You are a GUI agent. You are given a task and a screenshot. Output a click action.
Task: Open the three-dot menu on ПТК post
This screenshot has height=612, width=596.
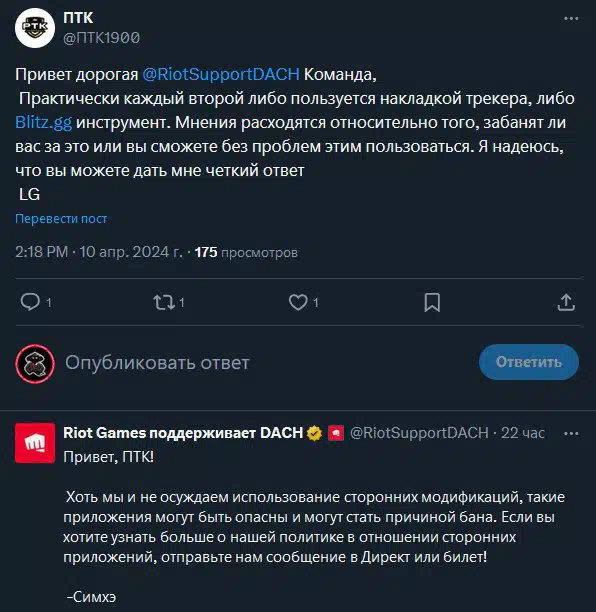pyautogui.click(x=571, y=18)
